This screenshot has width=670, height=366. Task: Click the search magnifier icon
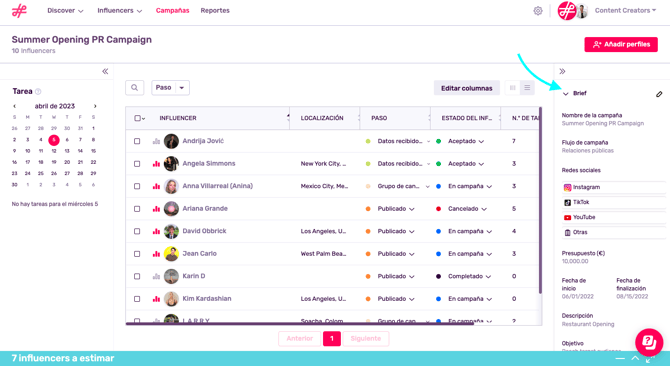135,88
